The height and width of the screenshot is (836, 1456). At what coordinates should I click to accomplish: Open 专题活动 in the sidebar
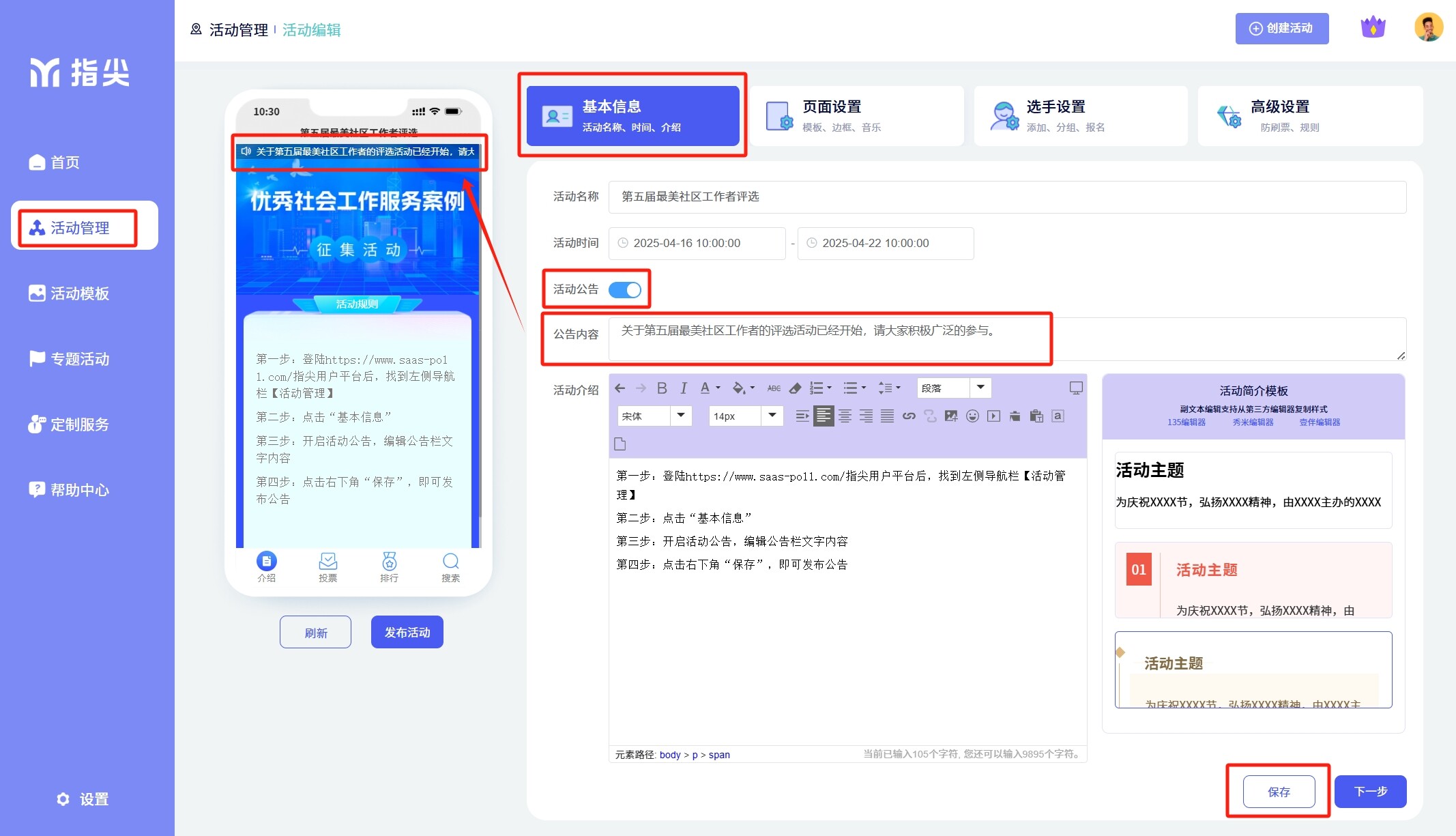tap(69, 359)
